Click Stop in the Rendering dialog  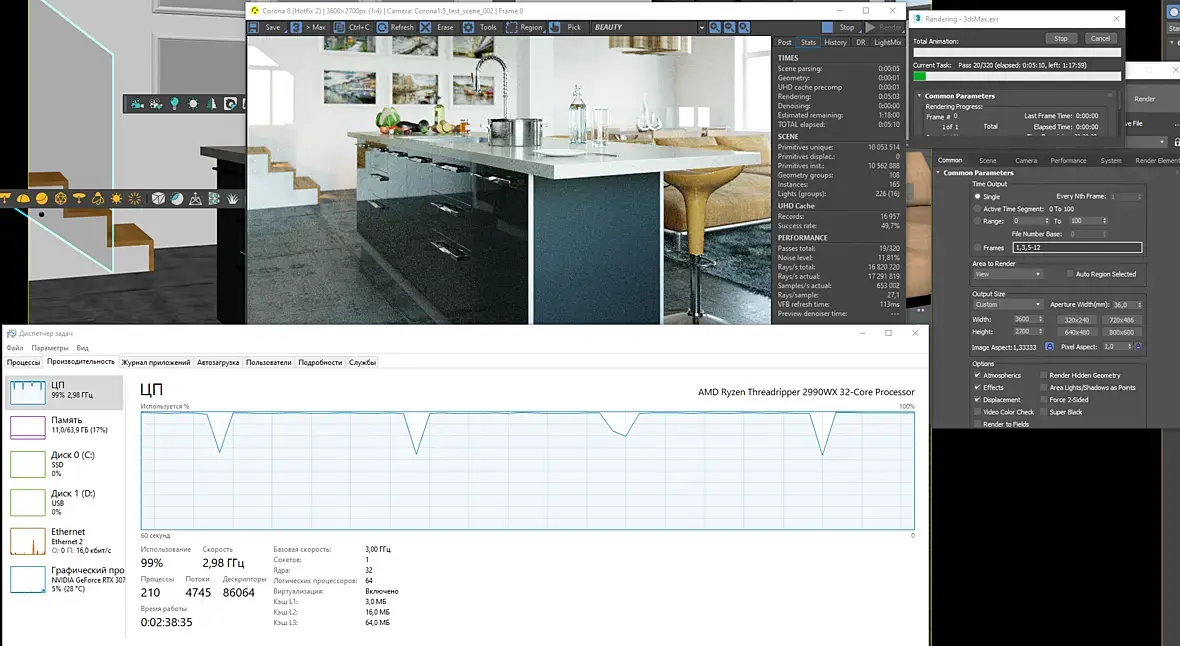click(1060, 38)
